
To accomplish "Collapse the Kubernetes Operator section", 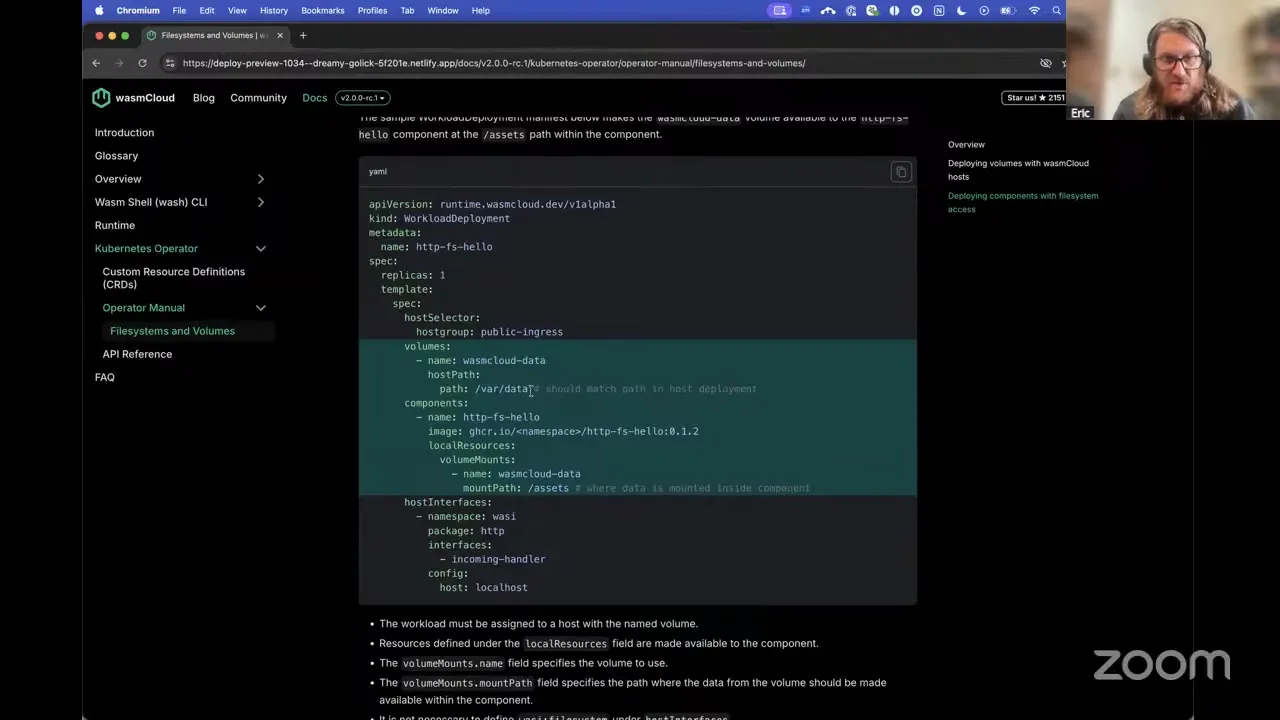I will tap(260, 248).
